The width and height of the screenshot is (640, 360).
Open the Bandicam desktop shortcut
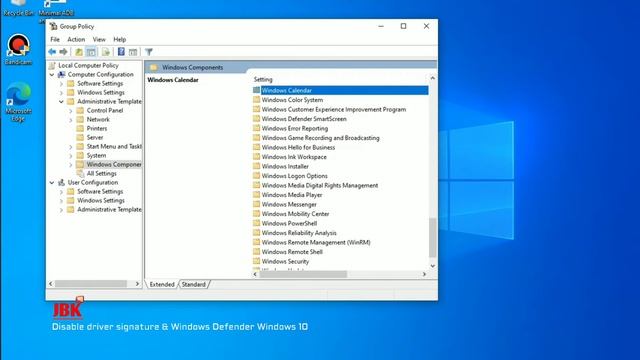18,49
